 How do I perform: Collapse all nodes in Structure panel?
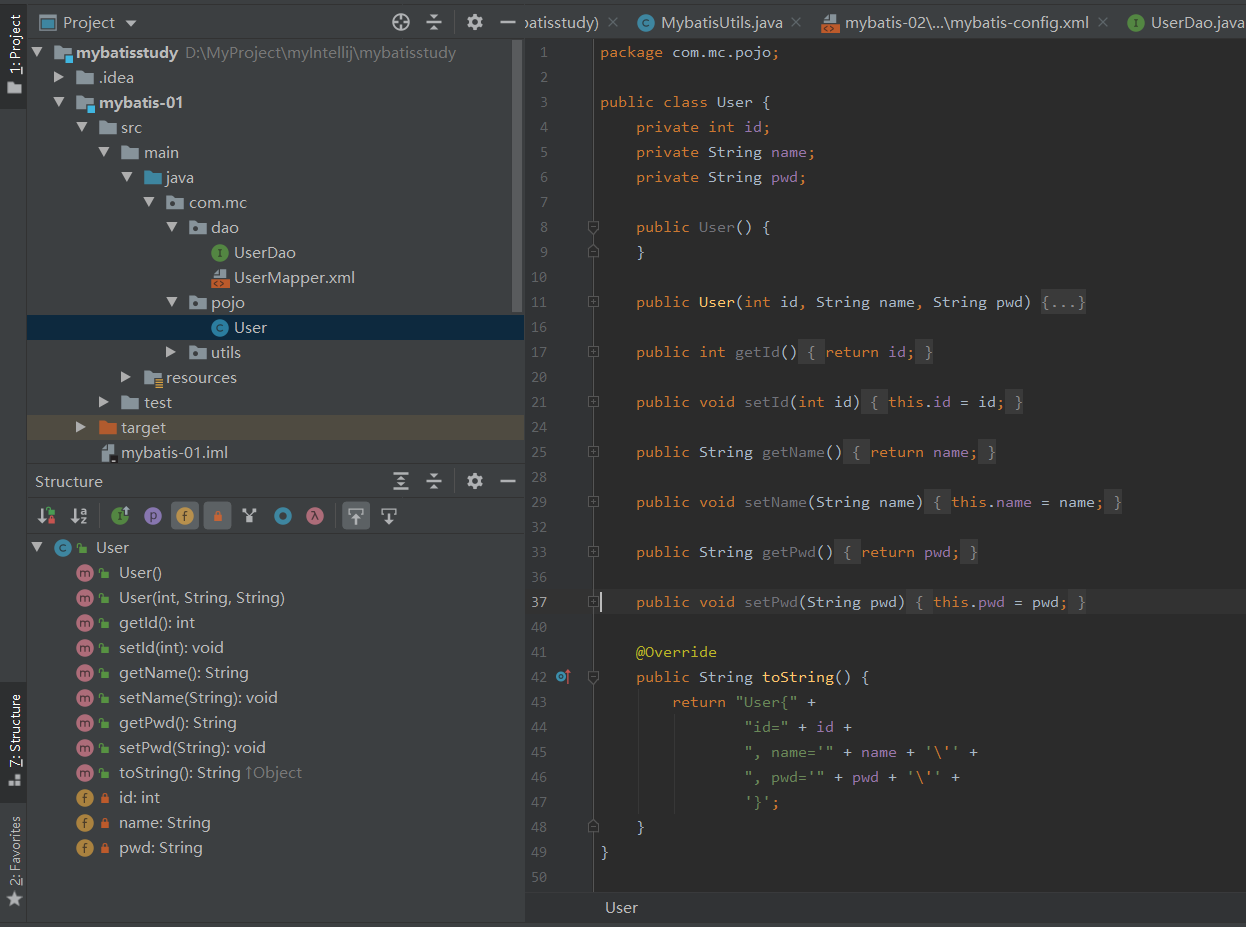click(x=434, y=481)
